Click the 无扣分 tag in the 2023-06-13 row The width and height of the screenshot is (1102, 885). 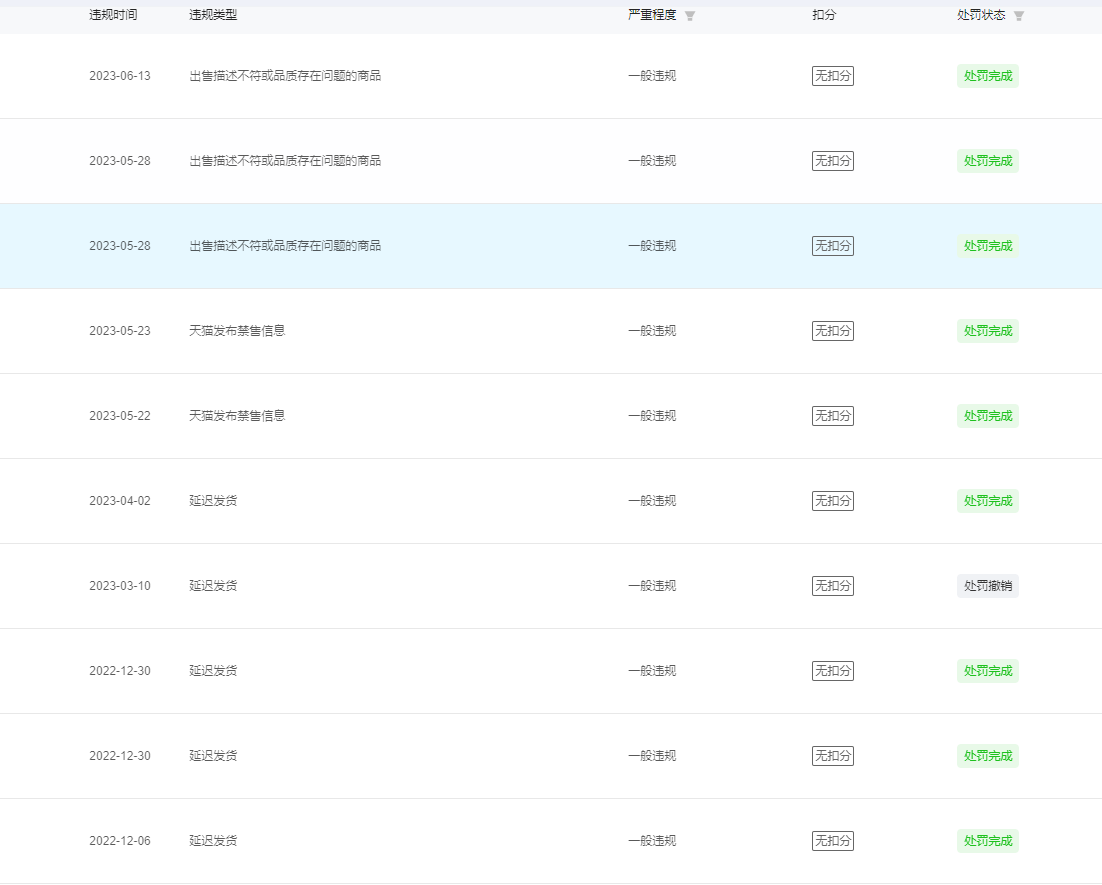[833, 76]
